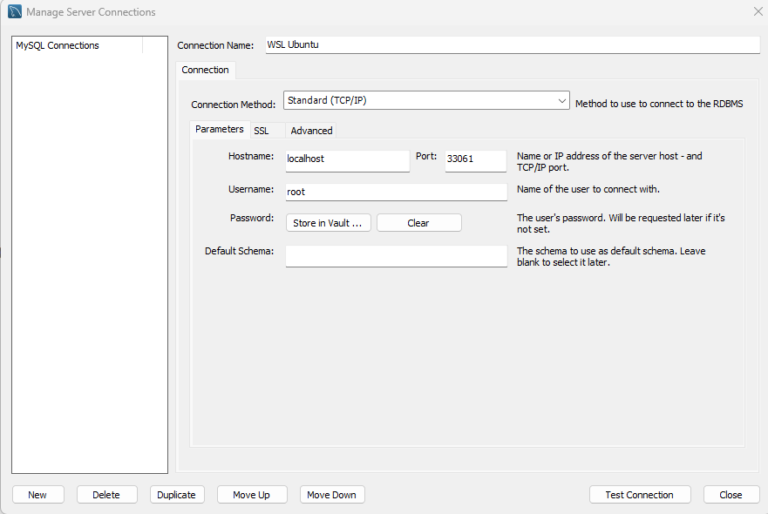Click the MySQL Connections list header
Screen dimensions: 768x514
click(x=78, y=45)
